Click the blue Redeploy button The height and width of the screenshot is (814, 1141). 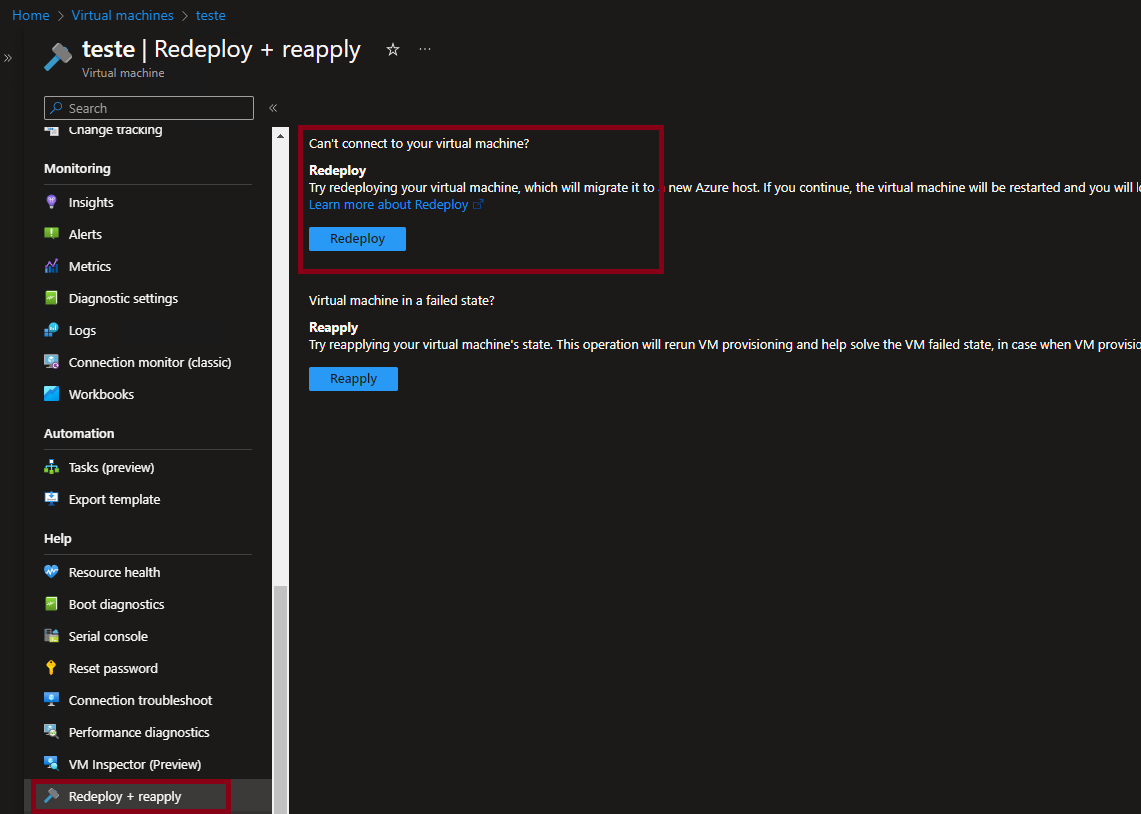[x=357, y=239]
